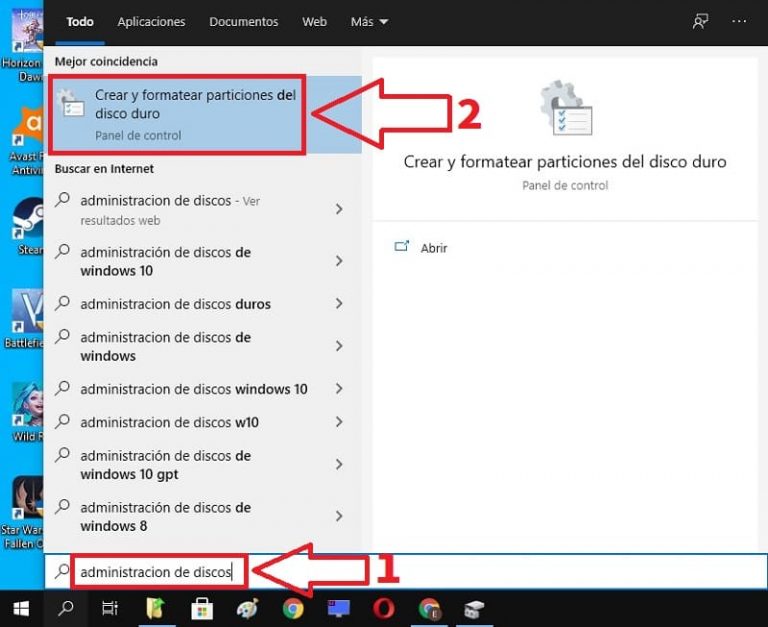Expand arrow for 'administración de discos de windows 8'
Screen dimensions: 768x627
339,516
